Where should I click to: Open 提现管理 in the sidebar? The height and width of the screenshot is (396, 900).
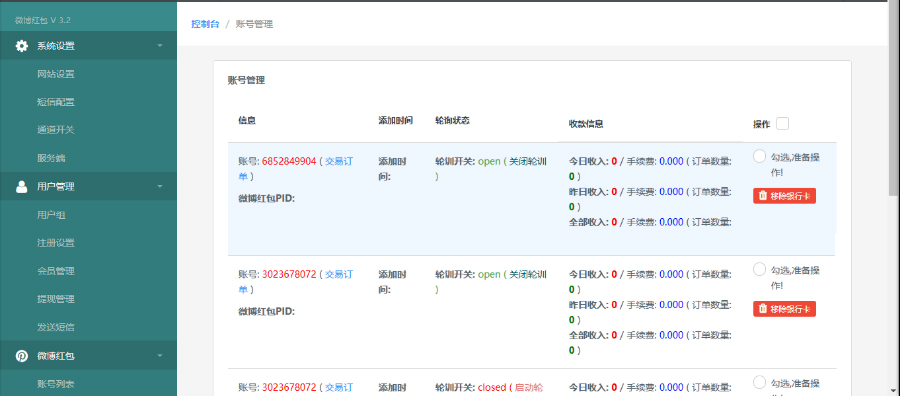[x=56, y=299]
